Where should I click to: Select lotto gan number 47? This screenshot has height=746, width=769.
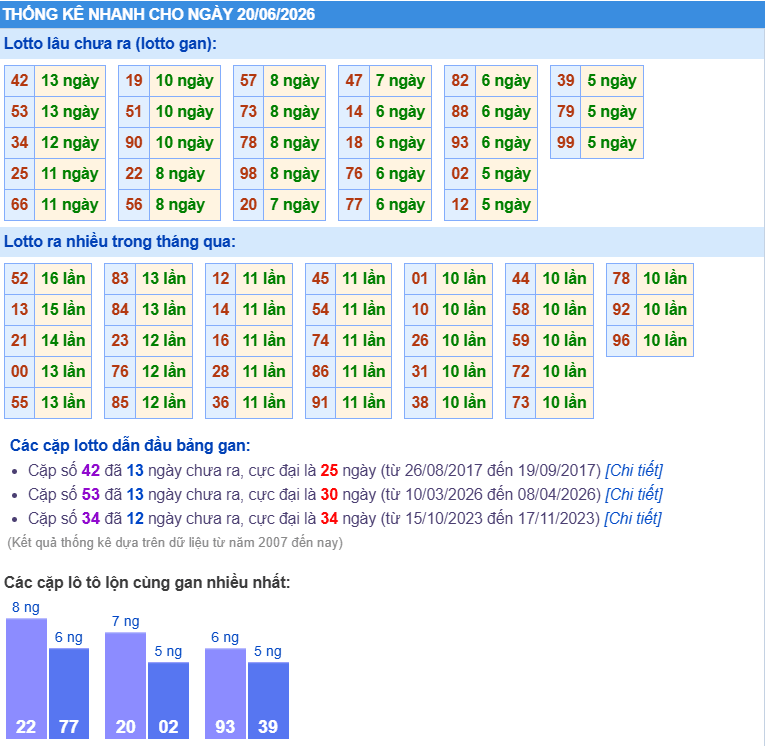354,81
